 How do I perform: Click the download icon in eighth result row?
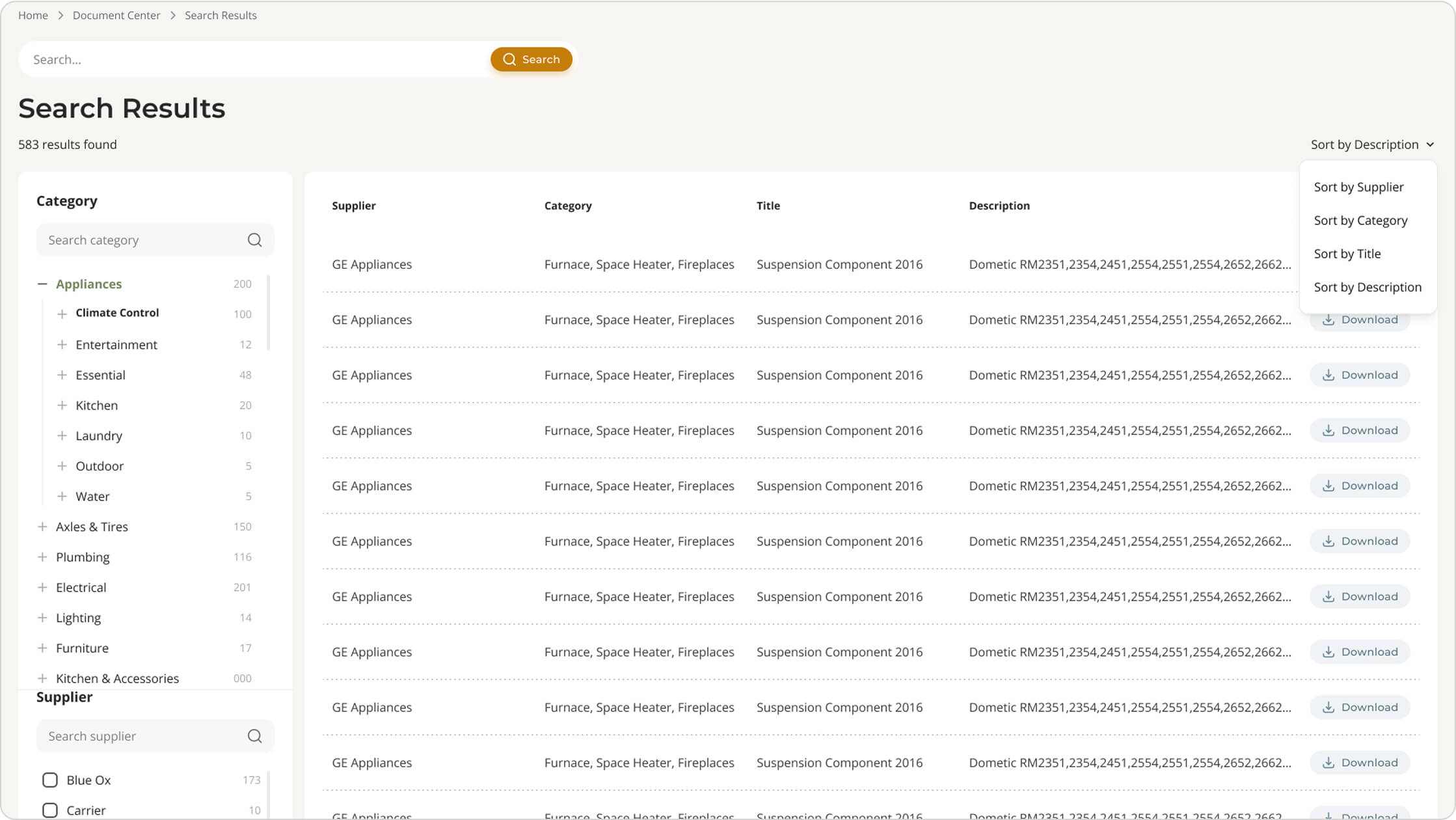[1328, 651]
